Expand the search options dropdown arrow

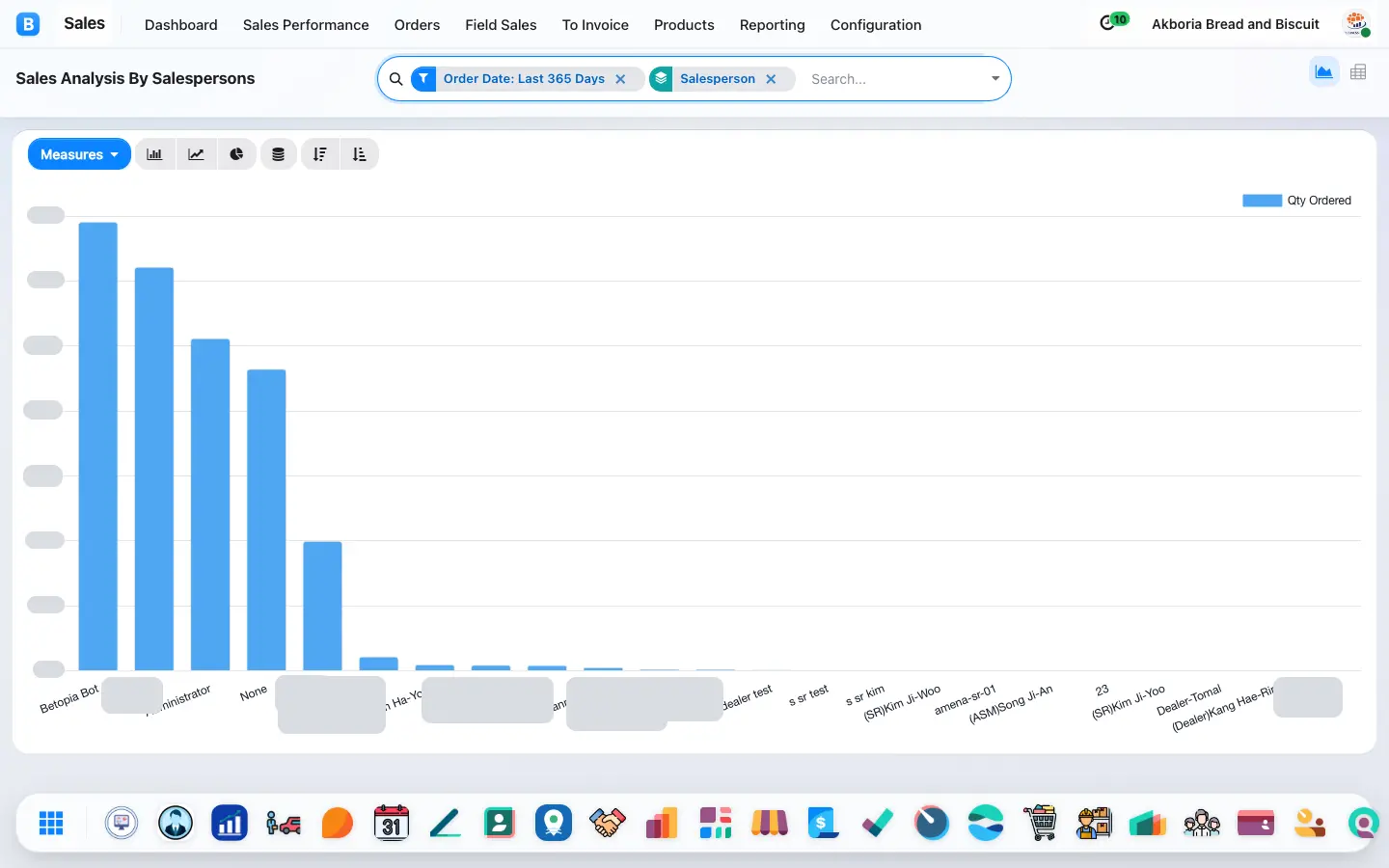click(x=995, y=79)
